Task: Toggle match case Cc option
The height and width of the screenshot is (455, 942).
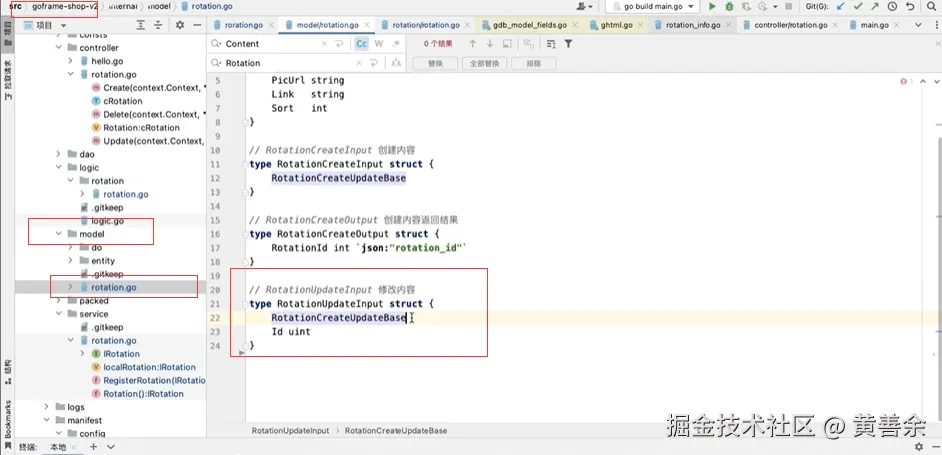Action: [362, 44]
